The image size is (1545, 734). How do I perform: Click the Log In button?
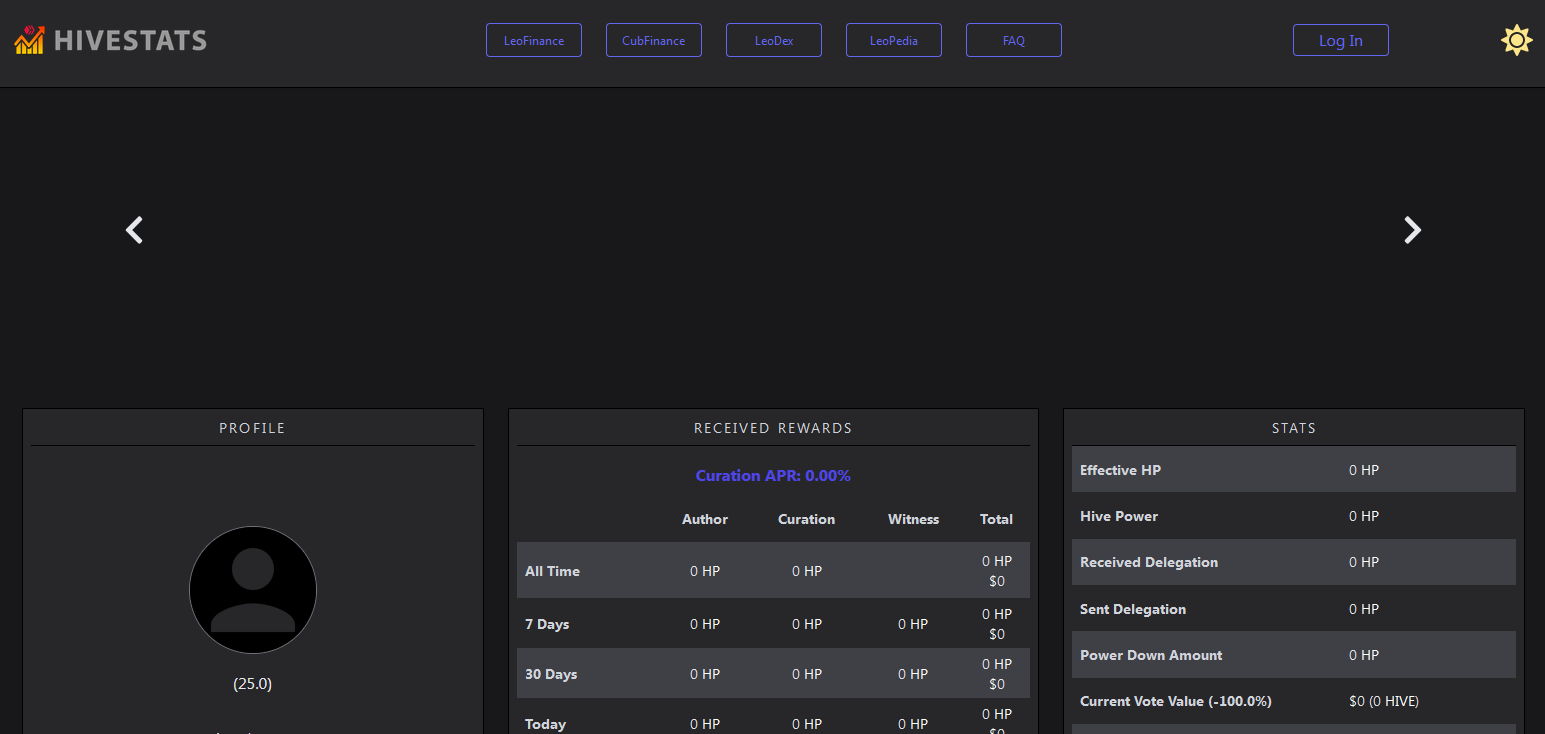1341,41
